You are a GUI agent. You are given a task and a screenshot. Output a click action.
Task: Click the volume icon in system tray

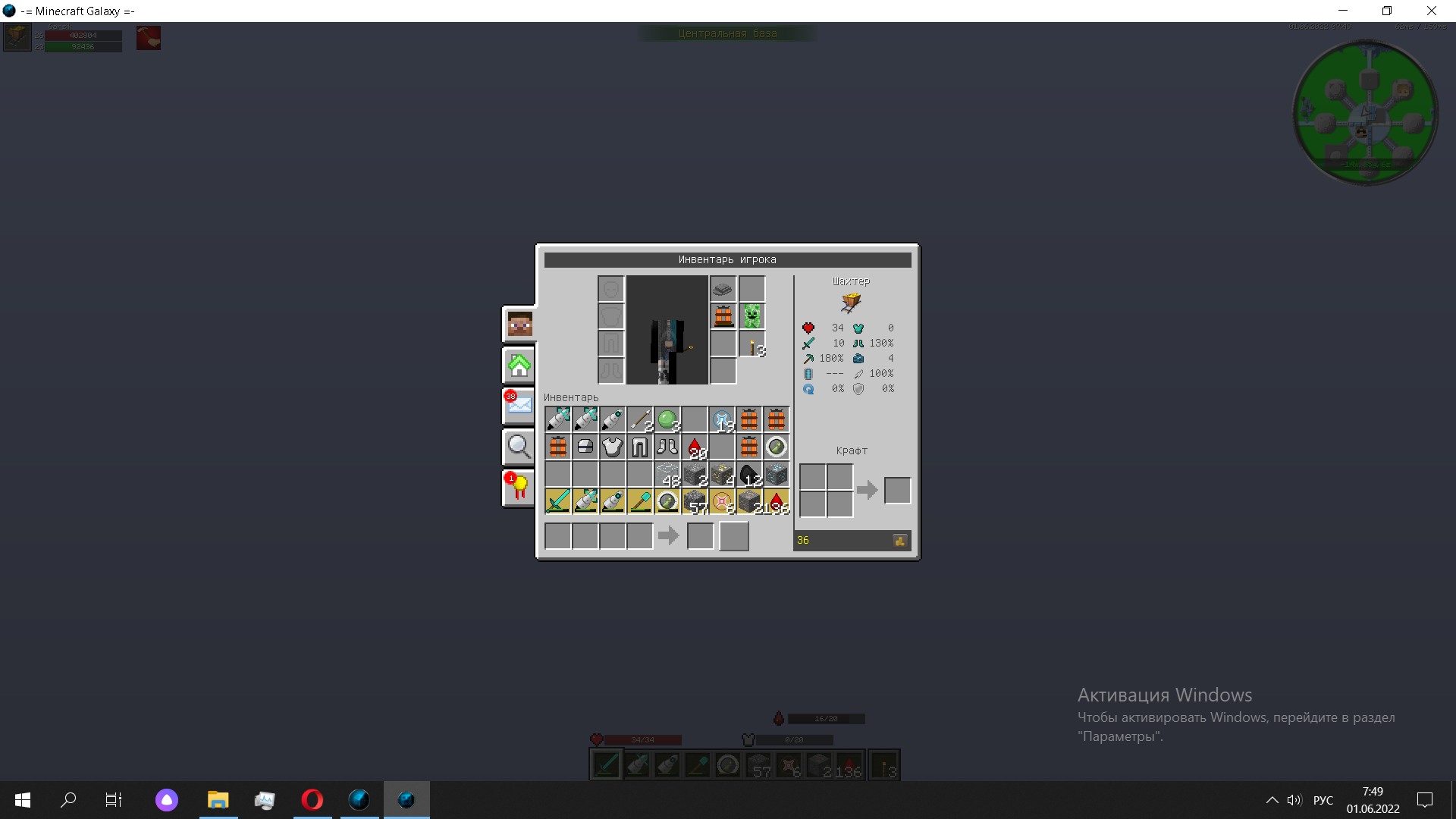click(x=1294, y=800)
